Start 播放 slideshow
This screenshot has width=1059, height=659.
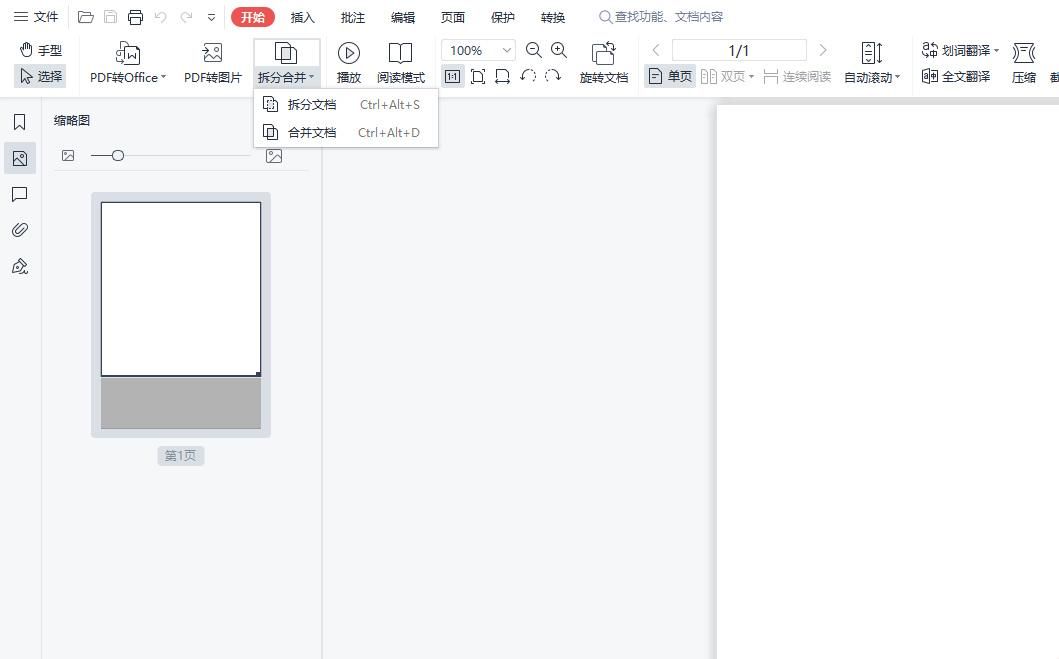click(x=348, y=62)
